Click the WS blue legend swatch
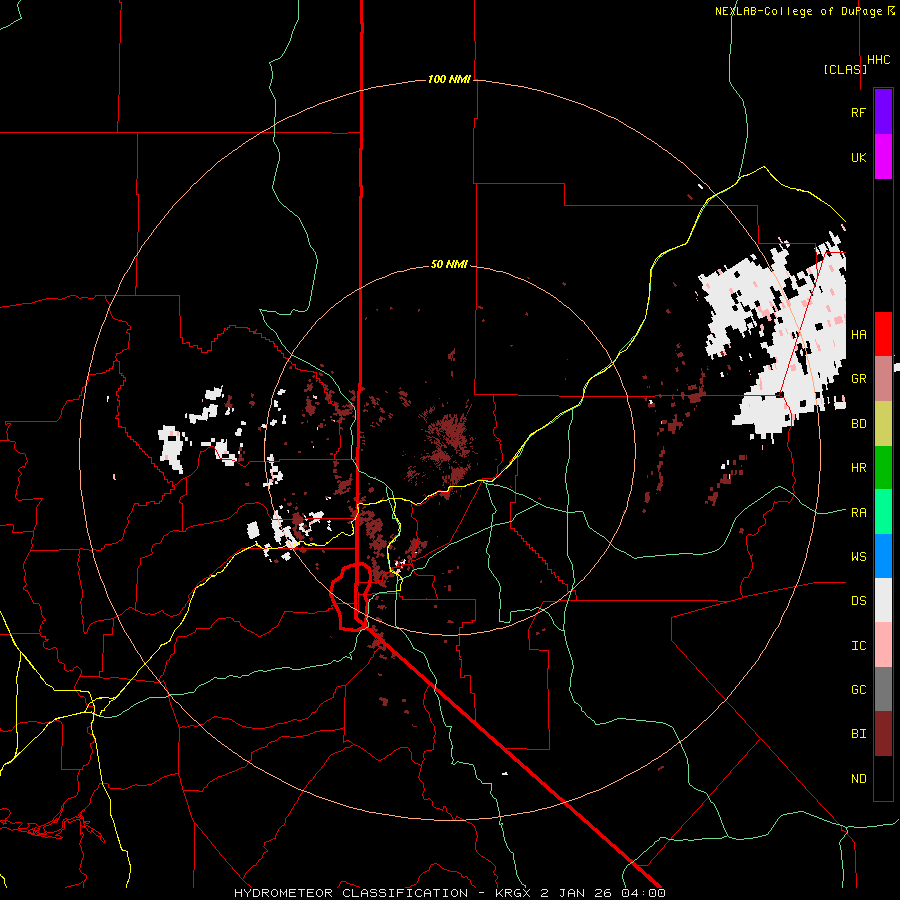 click(883, 556)
